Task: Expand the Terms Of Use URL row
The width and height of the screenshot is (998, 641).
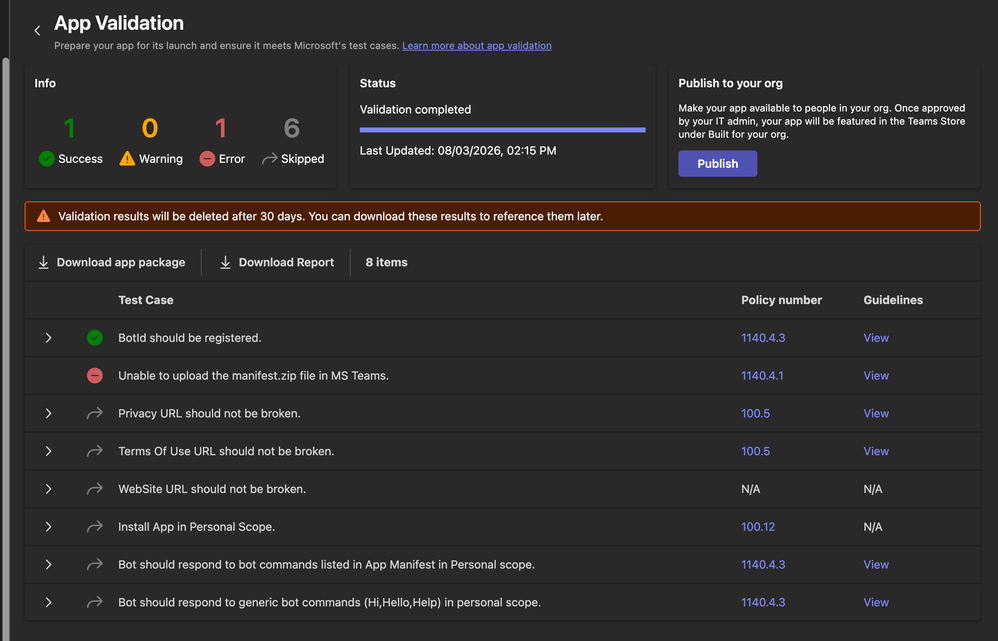Action: pos(48,451)
